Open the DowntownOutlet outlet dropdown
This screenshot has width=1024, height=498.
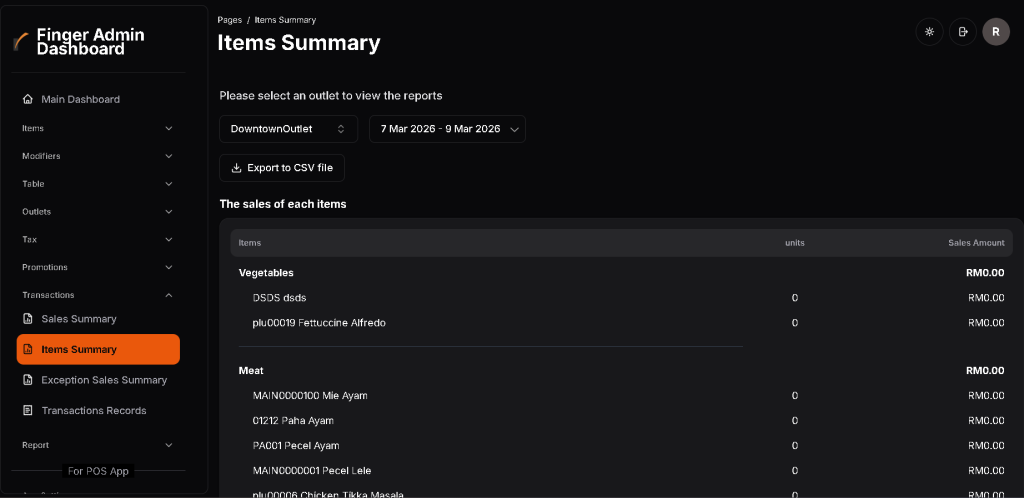(288, 129)
